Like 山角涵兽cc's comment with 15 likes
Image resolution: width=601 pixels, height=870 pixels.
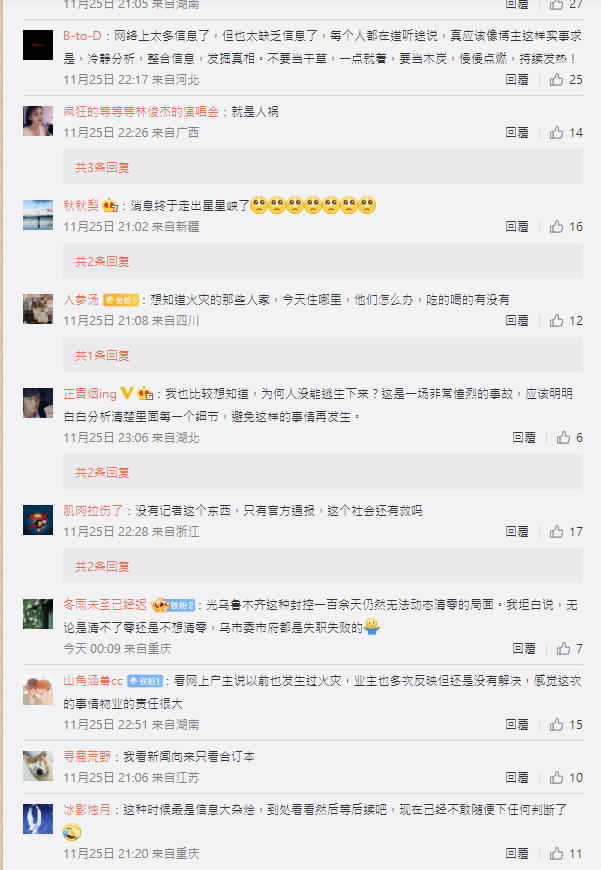(556, 725)
